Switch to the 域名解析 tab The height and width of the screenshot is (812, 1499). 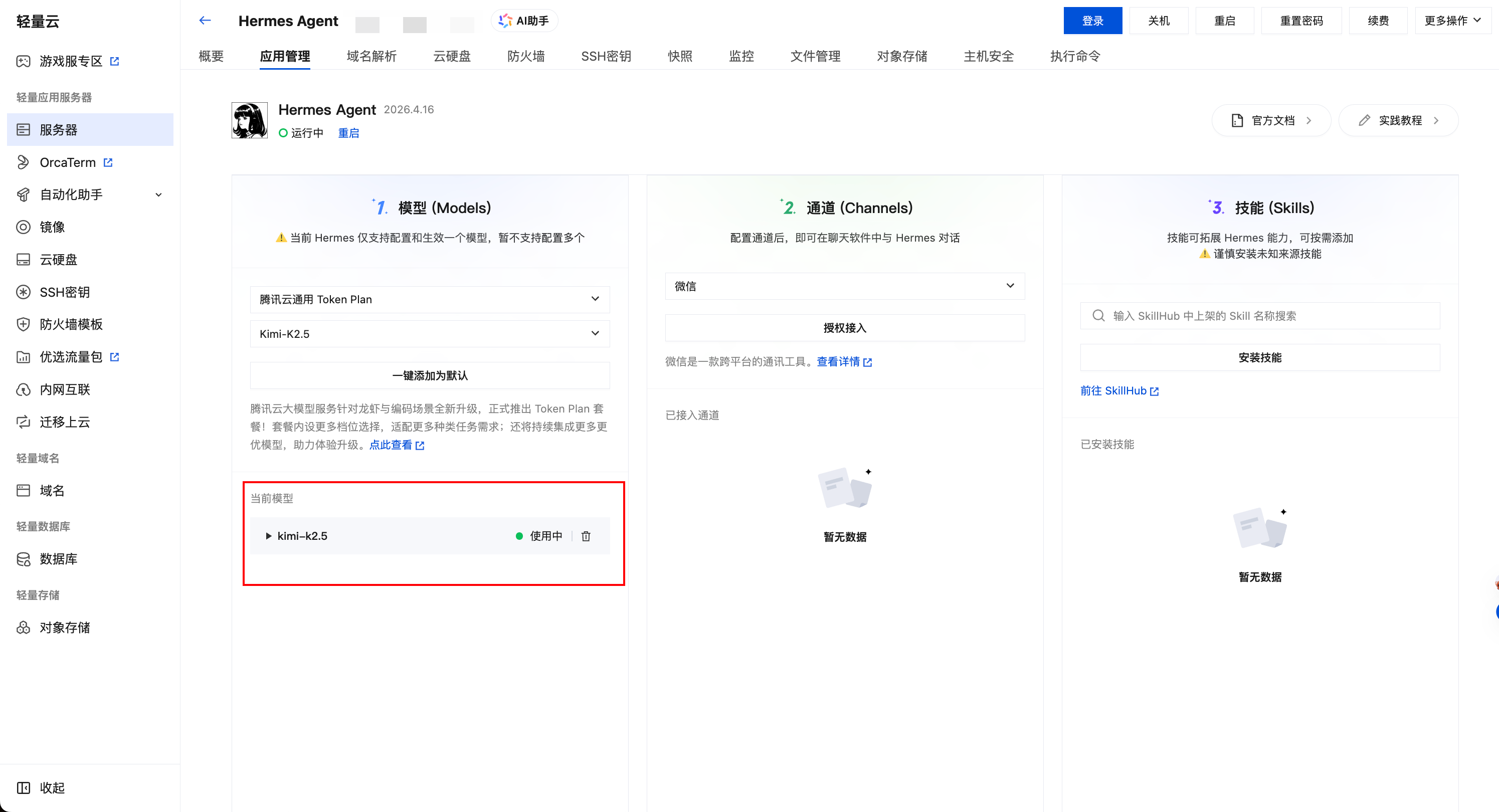coord(371,56)
